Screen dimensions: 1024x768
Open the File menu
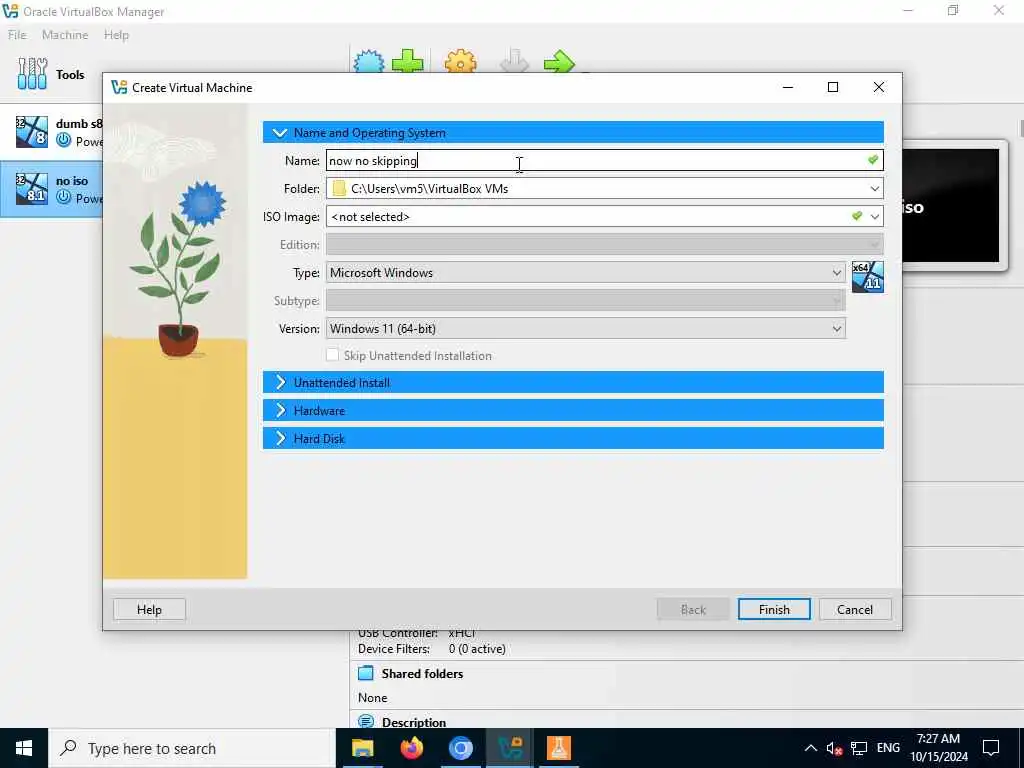click(17, 35)
